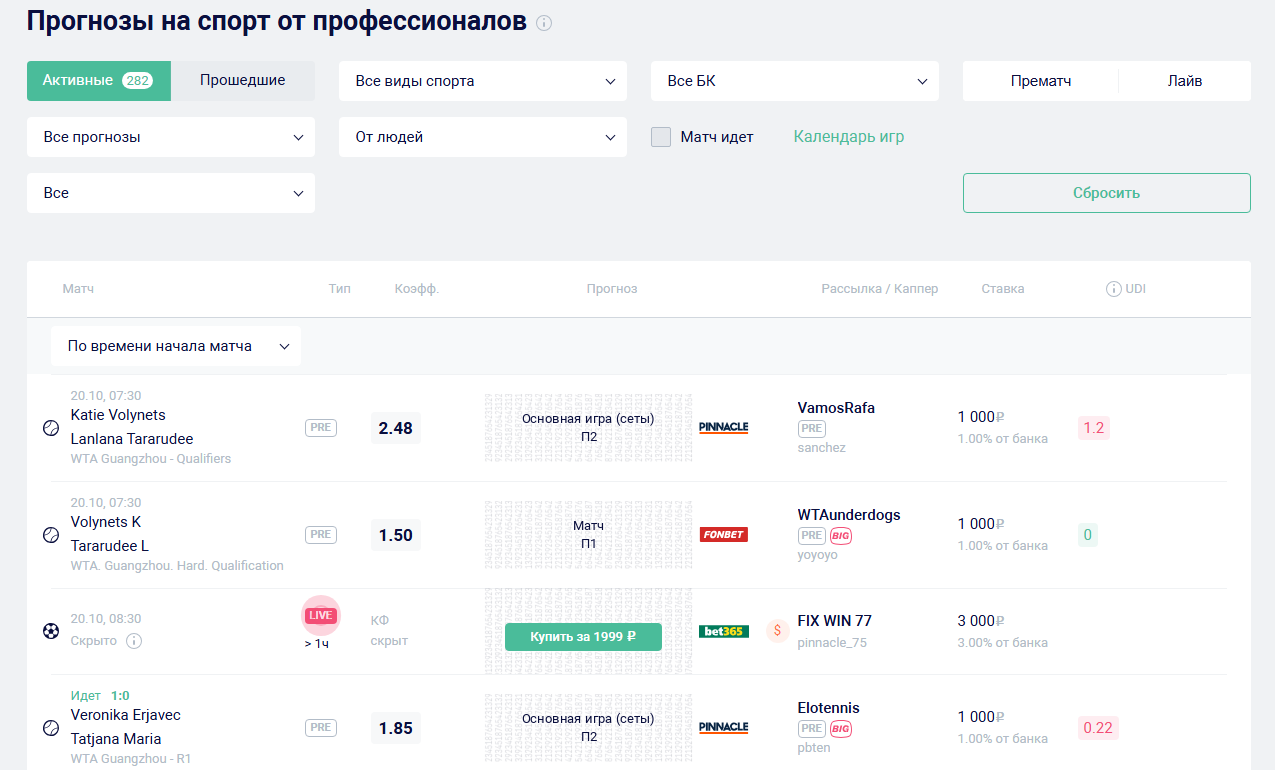1275x770 pixels.
Task: Click the info icon next to UDI header
Action: (x=1113, y=289)
